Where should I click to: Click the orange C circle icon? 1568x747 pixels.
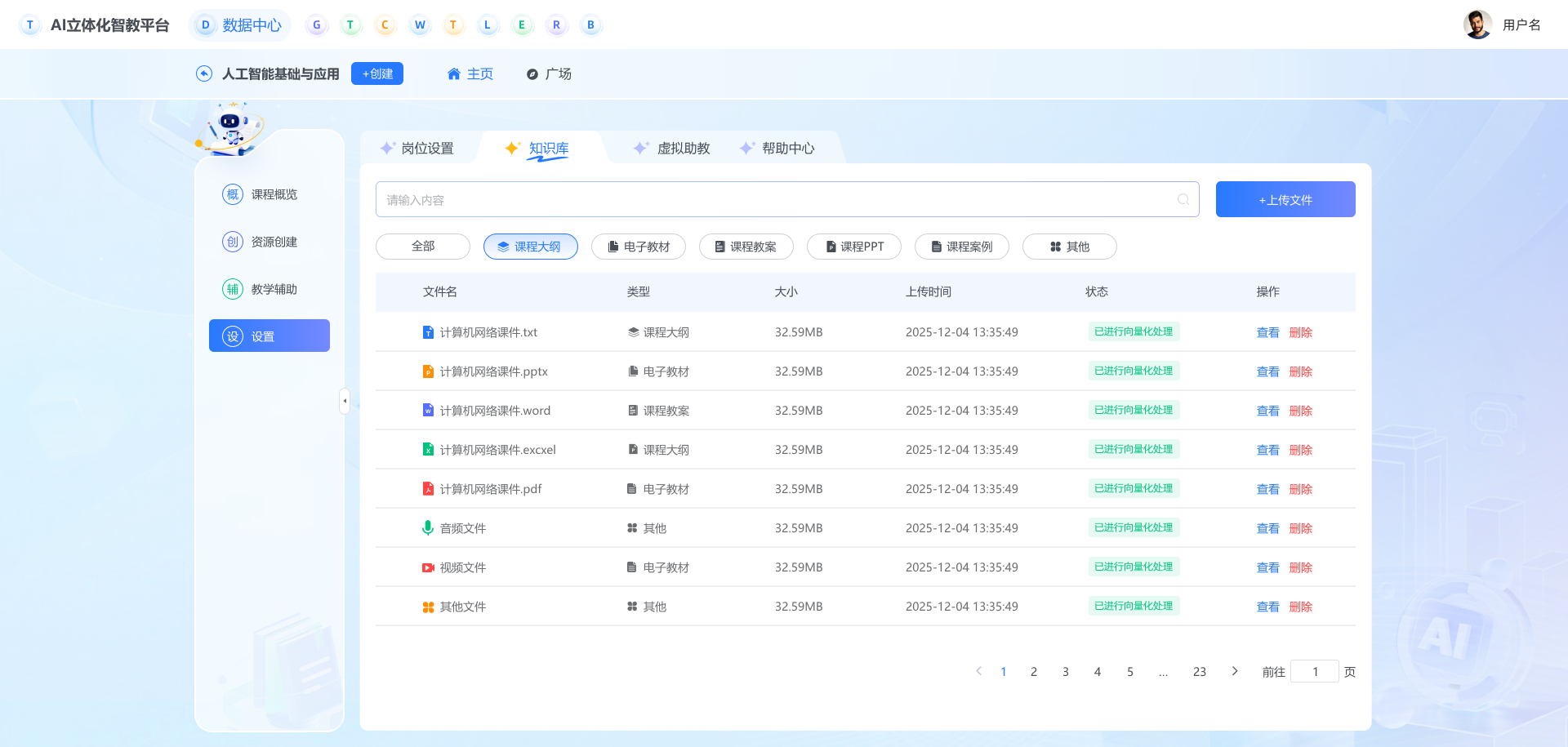[385, 25]
